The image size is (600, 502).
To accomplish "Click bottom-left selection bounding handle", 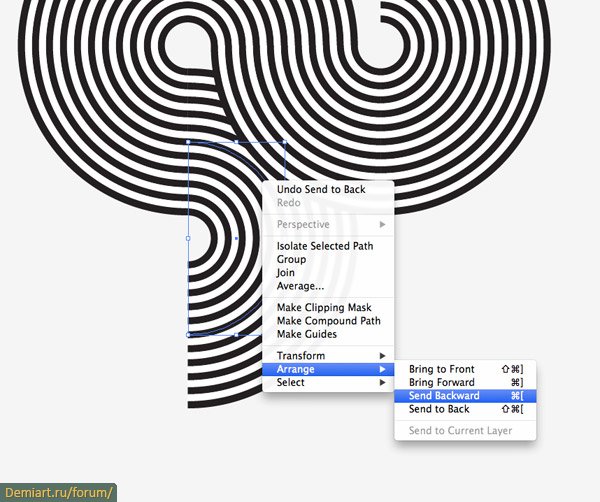I will tap(188, 335).
